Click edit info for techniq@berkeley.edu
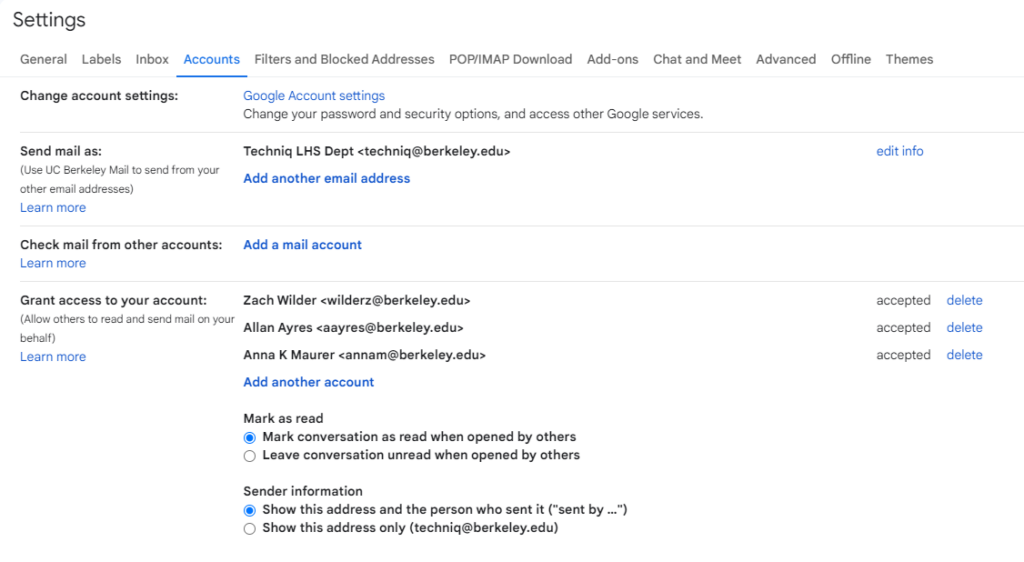1024x562 pixels. pos(899,151)
